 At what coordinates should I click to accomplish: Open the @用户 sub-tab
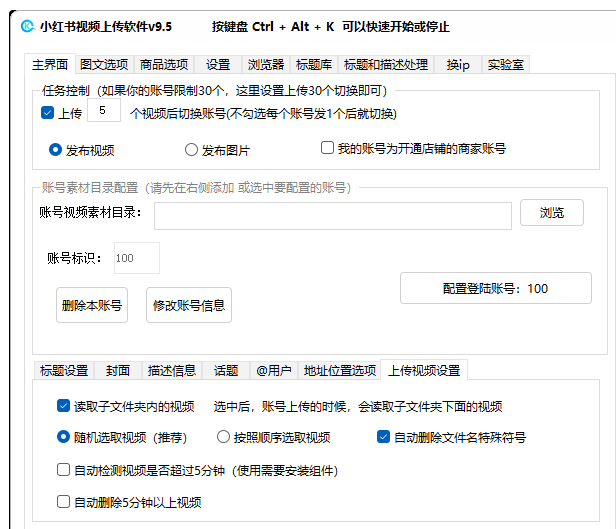[274, 370]
